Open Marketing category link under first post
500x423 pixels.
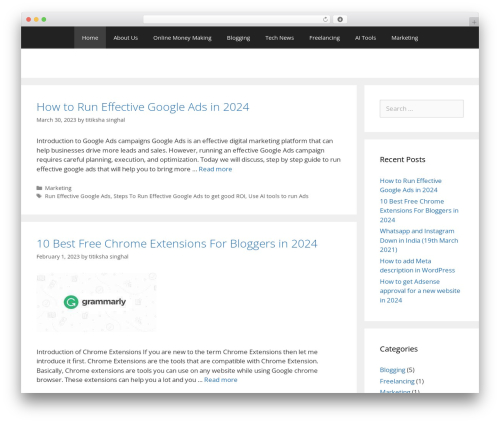click(x=58, y=188)
